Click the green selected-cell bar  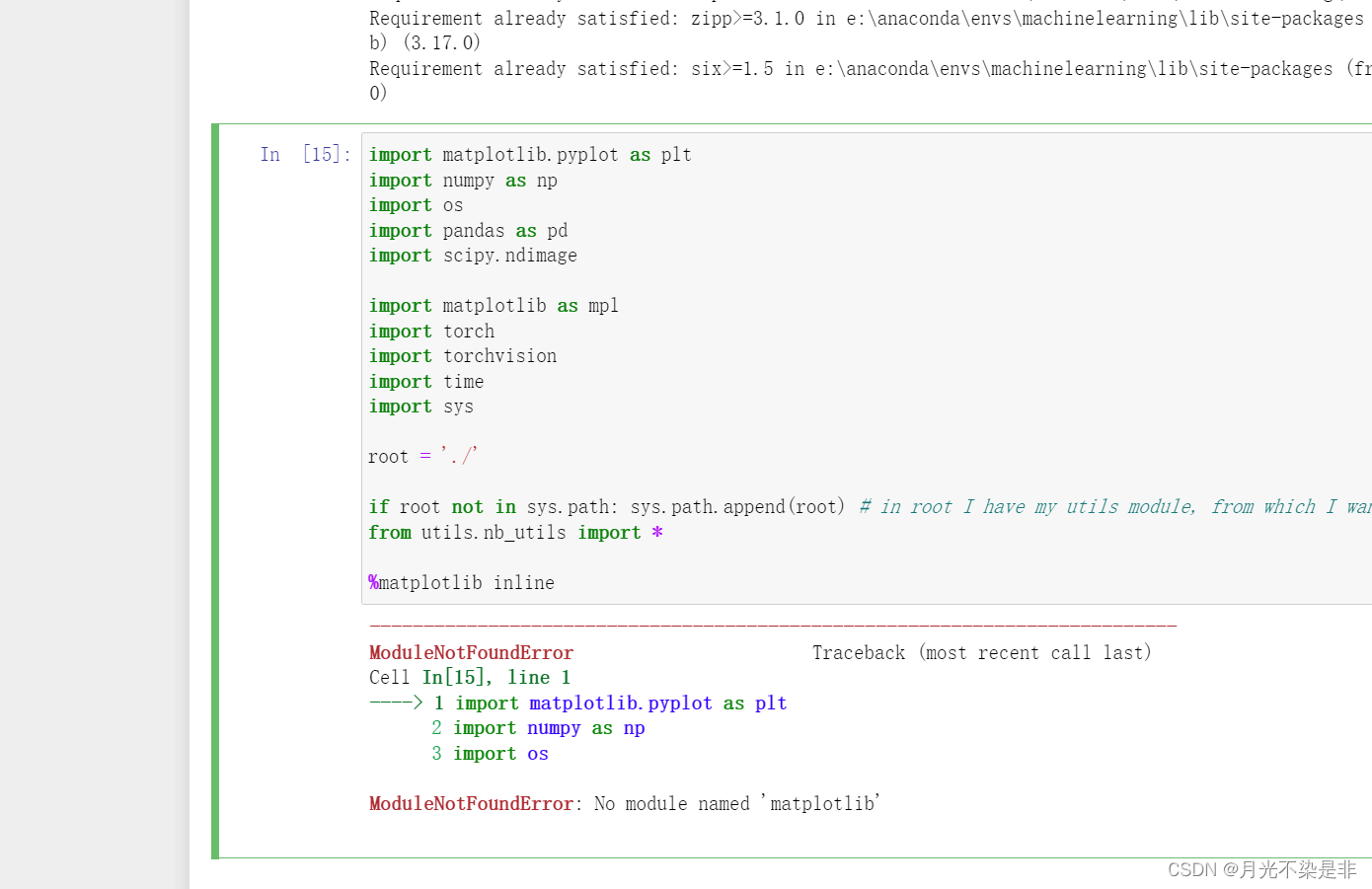215,491
